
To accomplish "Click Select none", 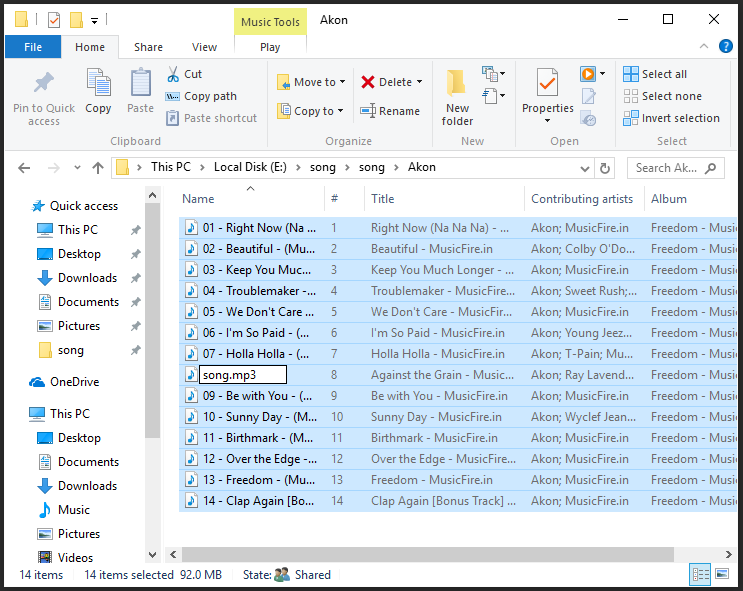I will [x=662, y=96].
